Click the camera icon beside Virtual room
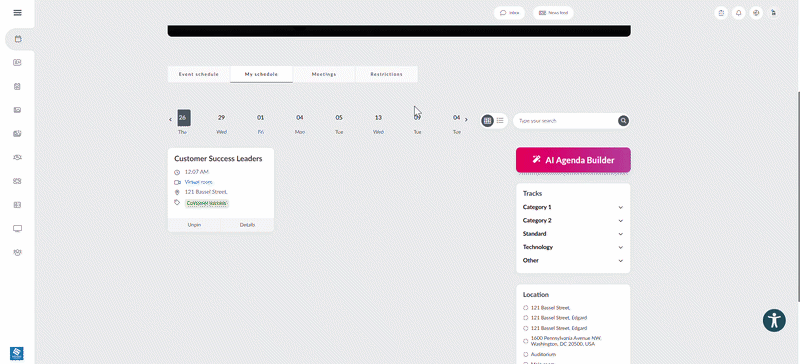 [x=177, y=182]
